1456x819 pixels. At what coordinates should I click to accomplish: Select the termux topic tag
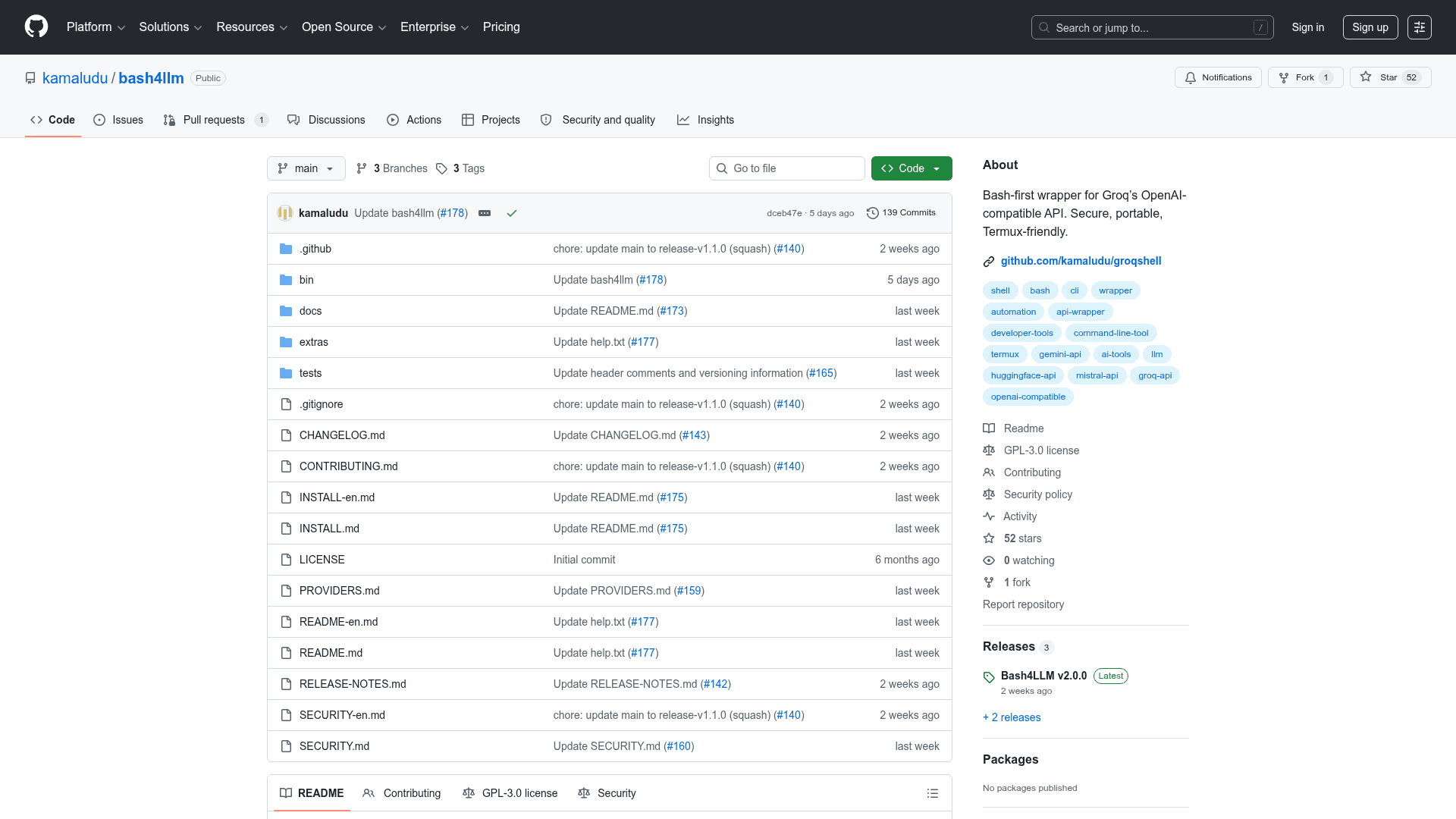[x=1005, y=354]
